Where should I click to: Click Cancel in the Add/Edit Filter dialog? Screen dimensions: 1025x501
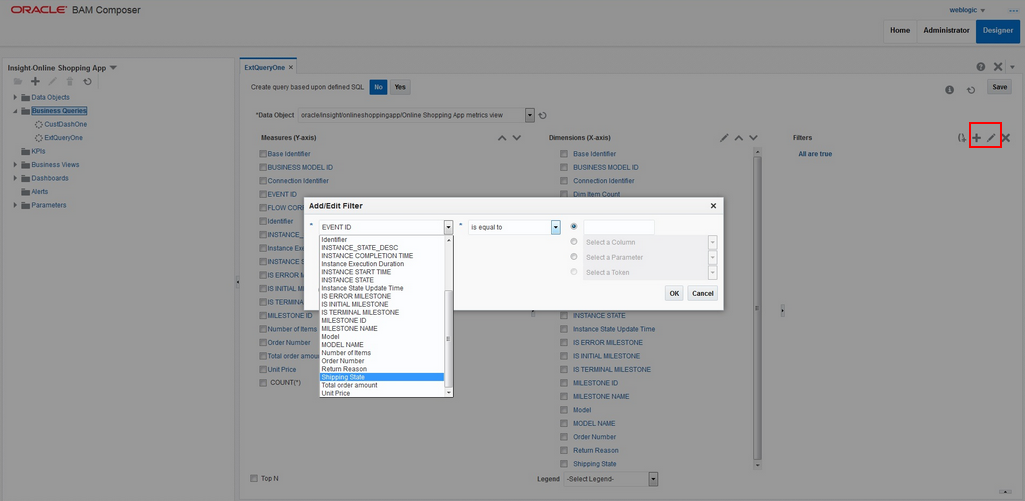pos(702,294)
